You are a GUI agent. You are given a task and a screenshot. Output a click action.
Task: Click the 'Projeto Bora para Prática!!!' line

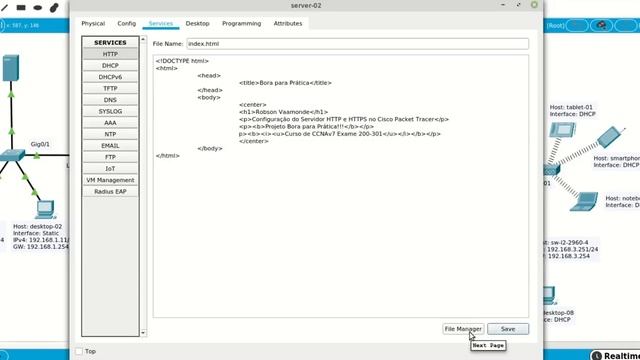click(306, 127)
